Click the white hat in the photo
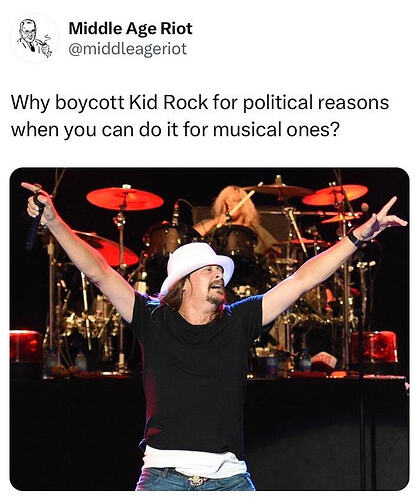Screen dimensions: 419x500 pos(197,262)
